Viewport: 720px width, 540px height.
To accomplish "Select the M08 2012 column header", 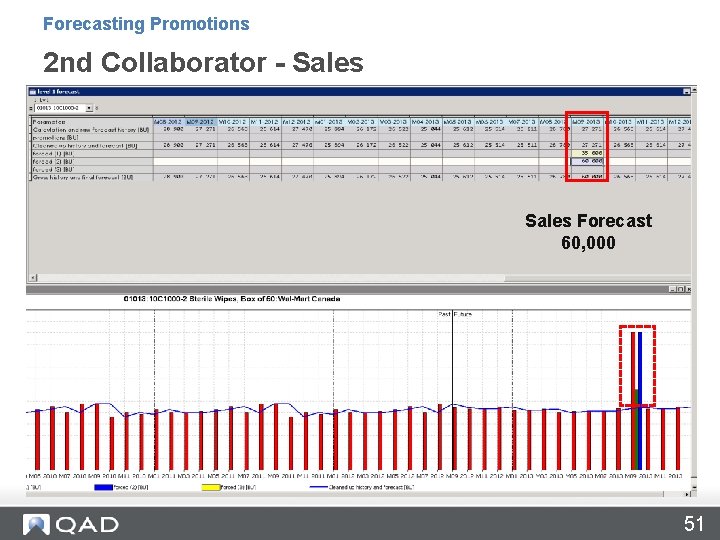I will pos(169,122).
